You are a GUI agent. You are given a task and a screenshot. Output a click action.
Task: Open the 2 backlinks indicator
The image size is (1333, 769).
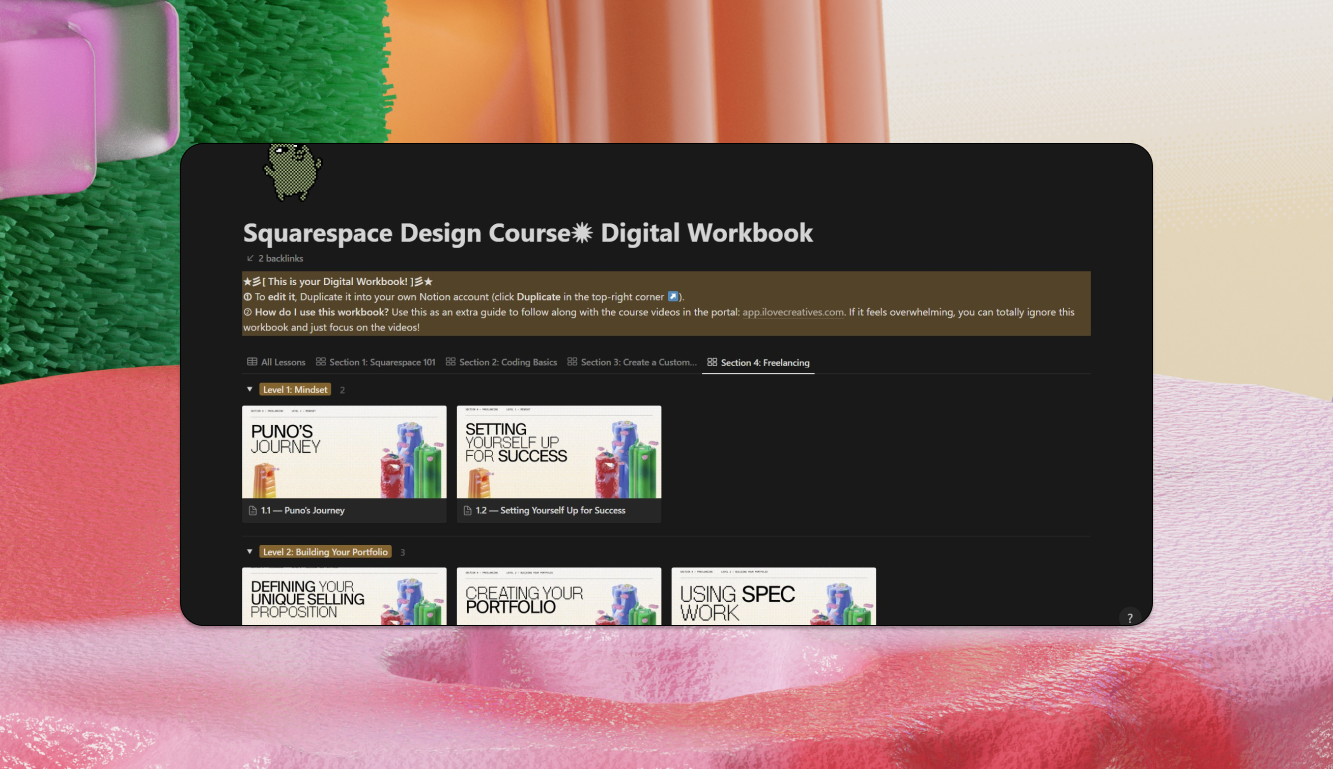pos(275,259)
